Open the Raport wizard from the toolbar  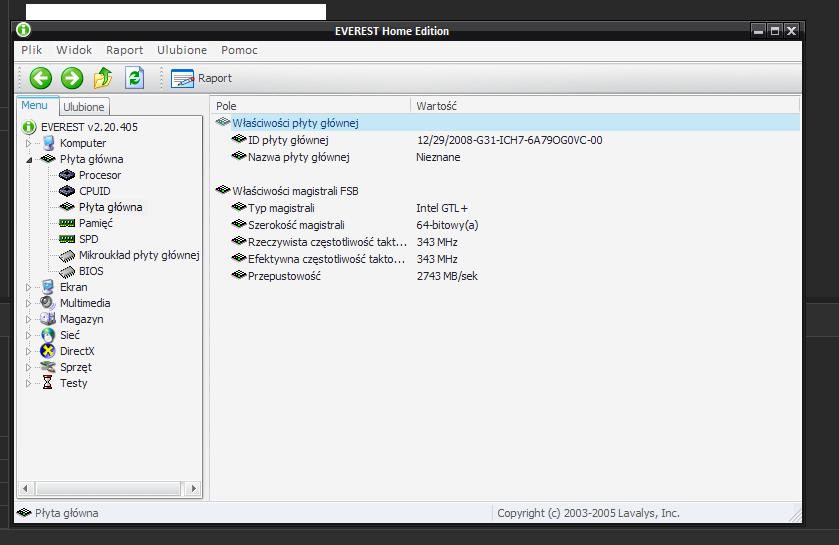click(202, 78)
